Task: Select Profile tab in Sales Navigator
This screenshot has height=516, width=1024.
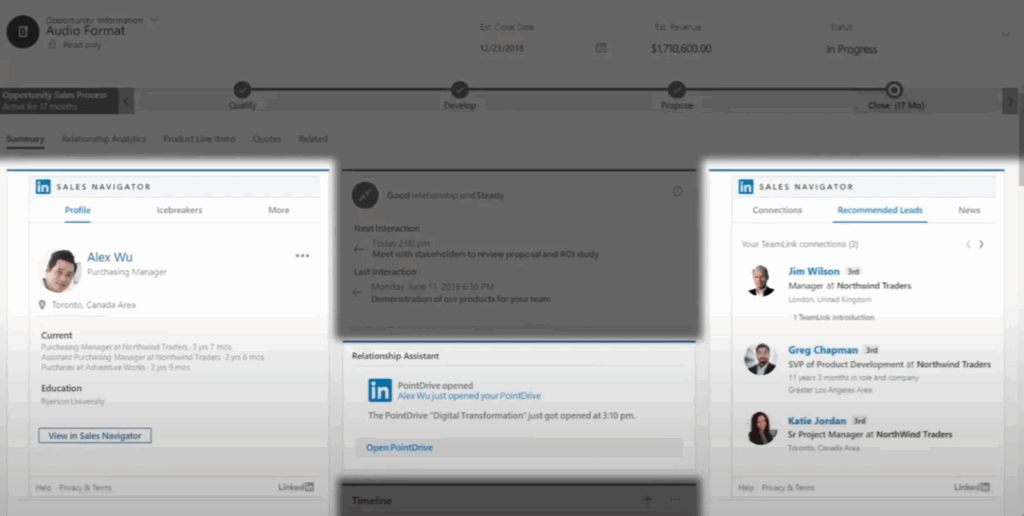Action: (x=78, y=210)
